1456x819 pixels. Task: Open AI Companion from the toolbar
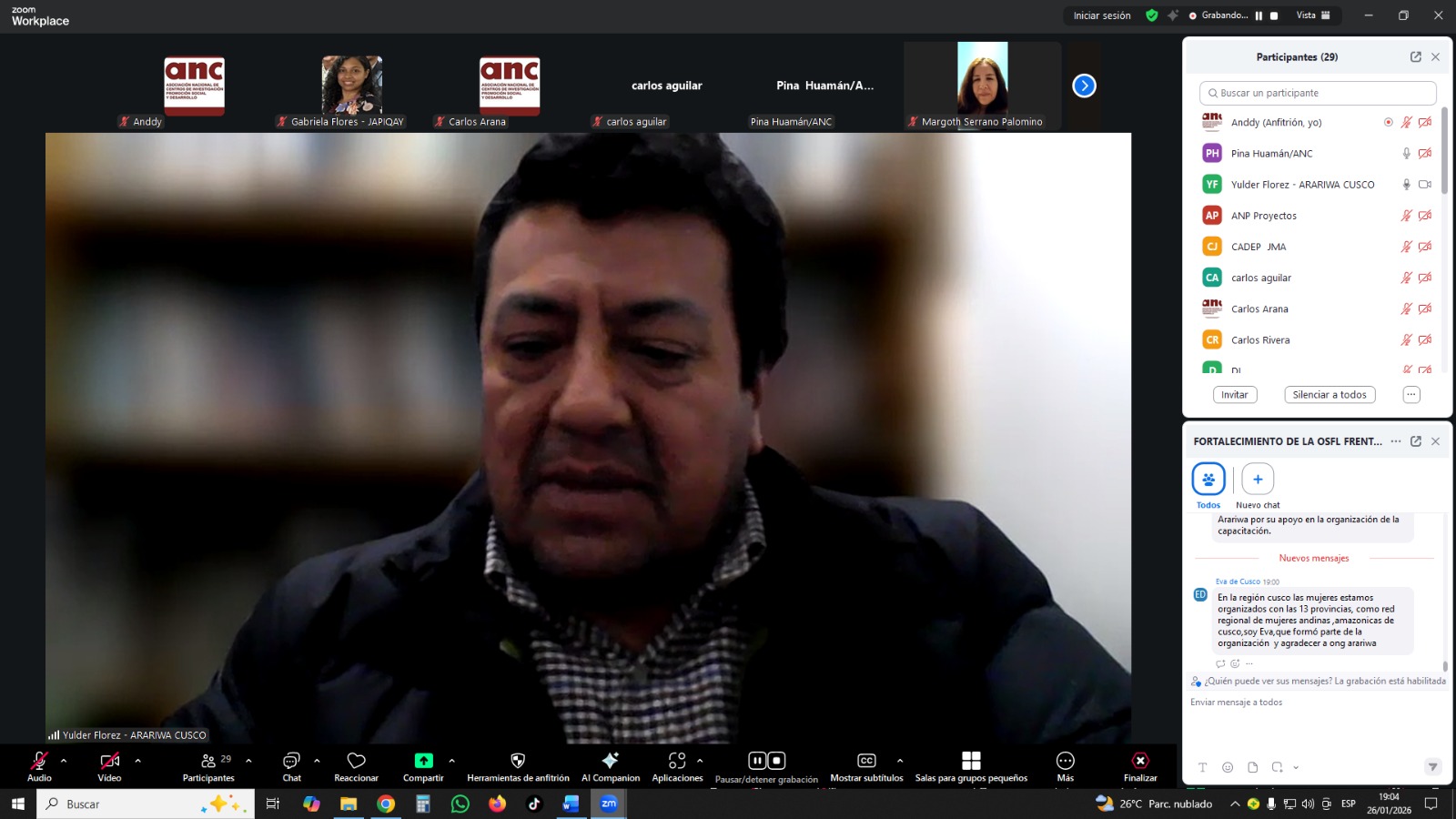tap(610, 761)
